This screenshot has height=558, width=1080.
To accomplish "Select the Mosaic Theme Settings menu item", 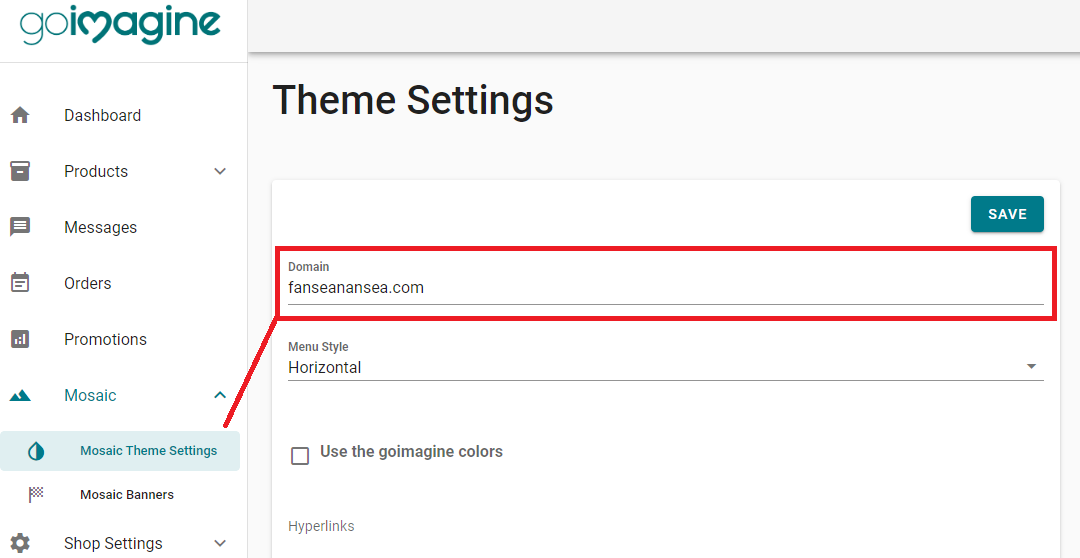I will tap(120, 451).
